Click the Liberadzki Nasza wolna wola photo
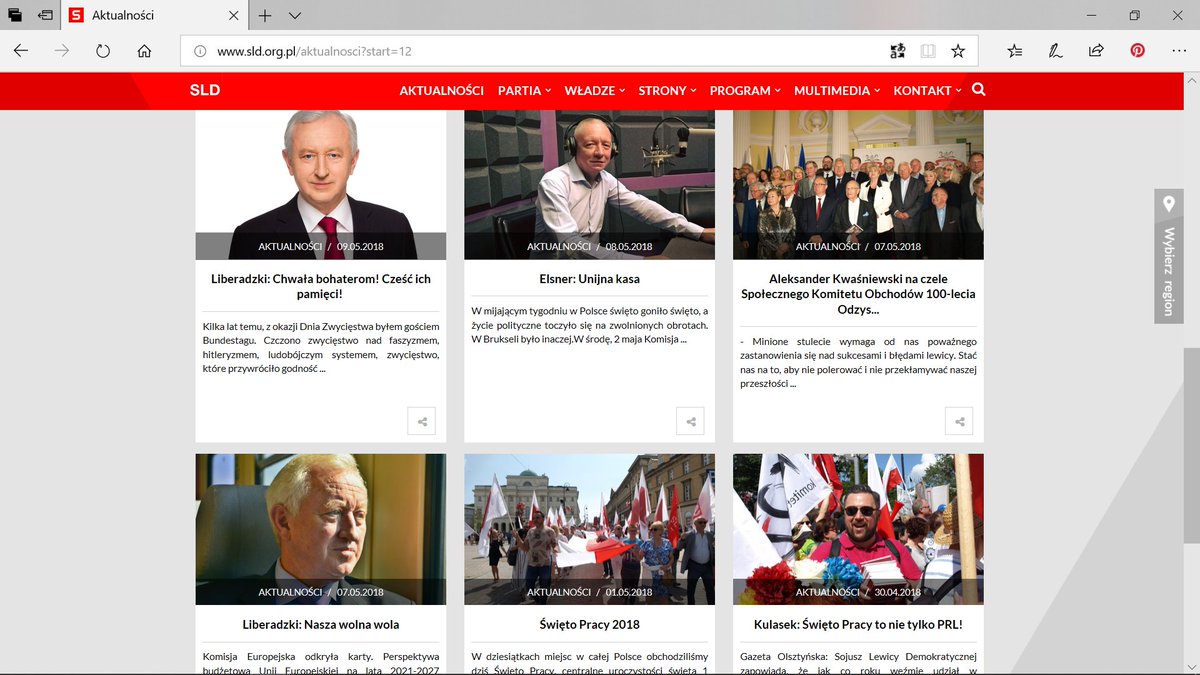 pyautogui.click(x=321, y=529)
